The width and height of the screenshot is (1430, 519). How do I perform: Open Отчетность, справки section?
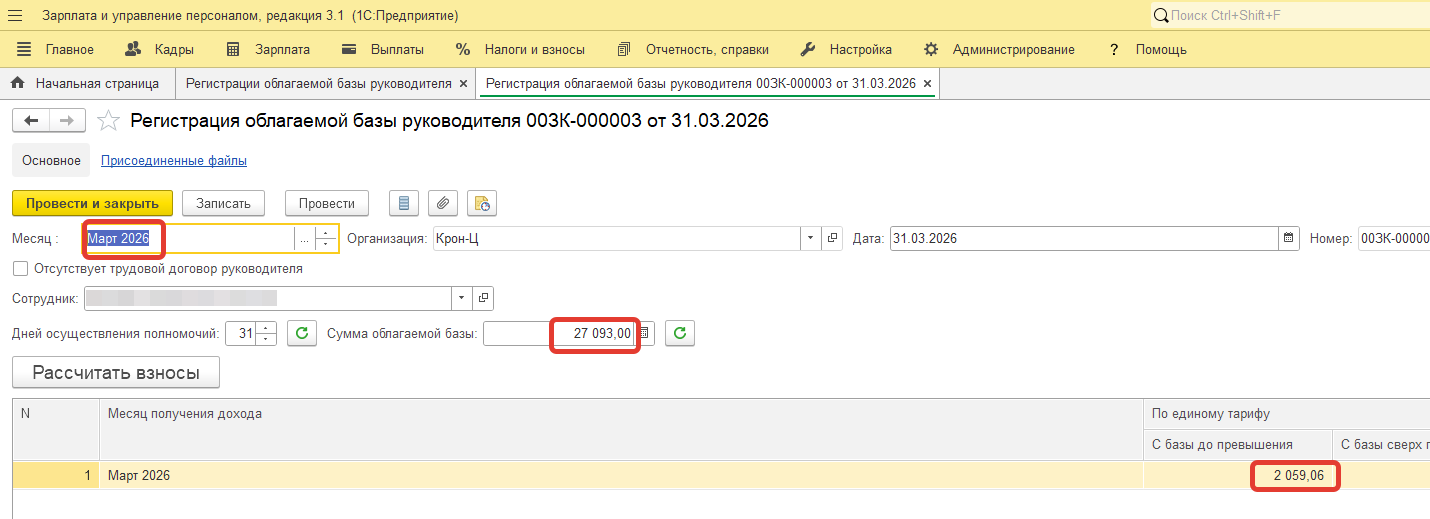(693, 49)
